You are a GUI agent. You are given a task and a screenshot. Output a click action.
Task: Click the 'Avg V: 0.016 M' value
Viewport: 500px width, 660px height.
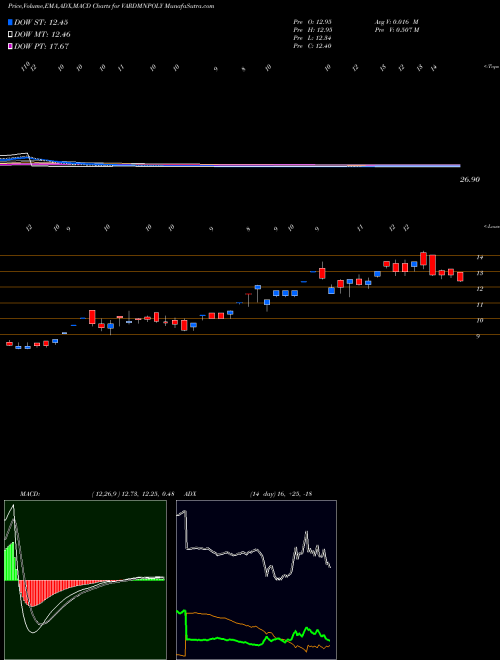click(x=396, y=22)
